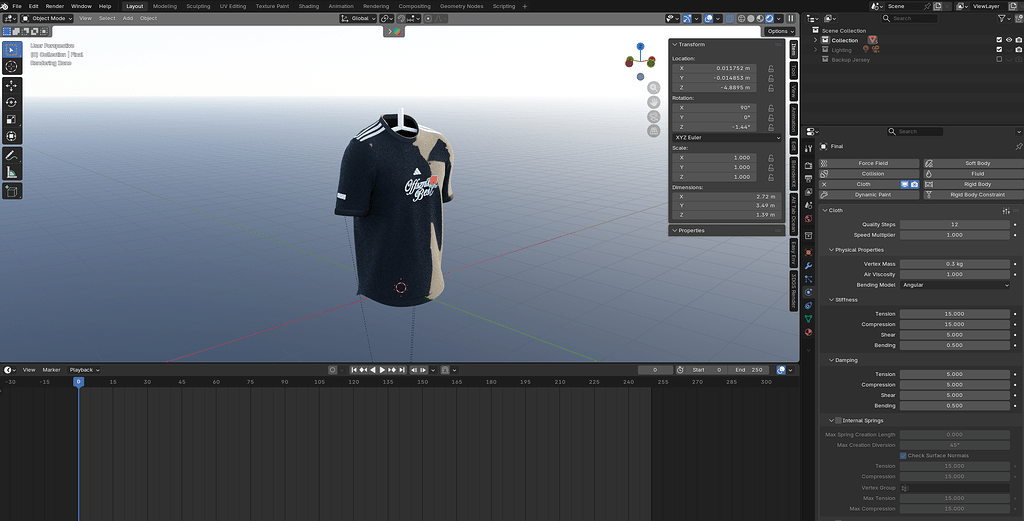Image resolution: width=1024 pixels, height=521 pixels.
Task: Open the File menu
Action: pyautogui.click(x=17, y=6)
